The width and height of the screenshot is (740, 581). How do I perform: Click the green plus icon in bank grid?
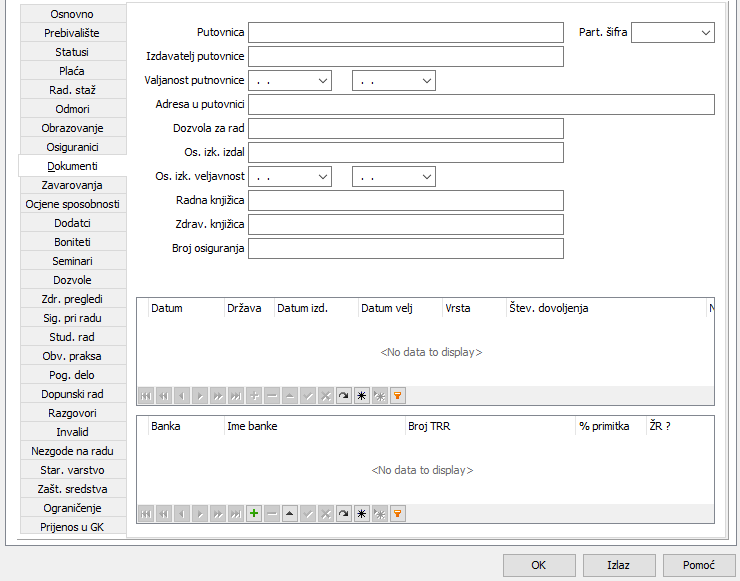(254, 513)
